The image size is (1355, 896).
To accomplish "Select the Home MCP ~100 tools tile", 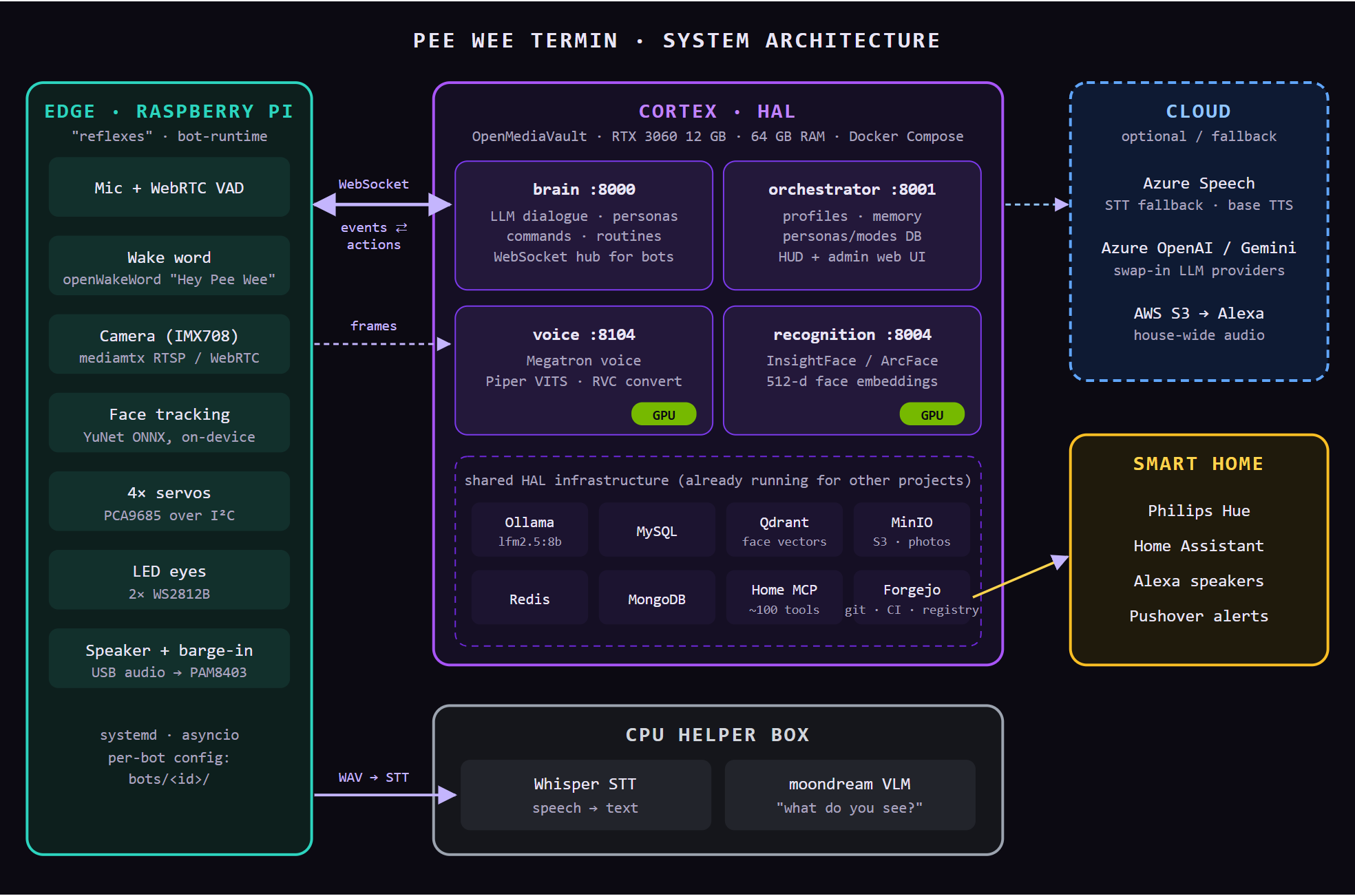I will pos(784,598).
